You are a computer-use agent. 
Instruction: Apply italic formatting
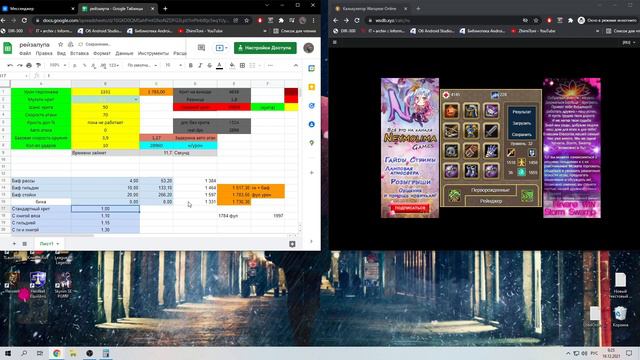click(200, 65)
